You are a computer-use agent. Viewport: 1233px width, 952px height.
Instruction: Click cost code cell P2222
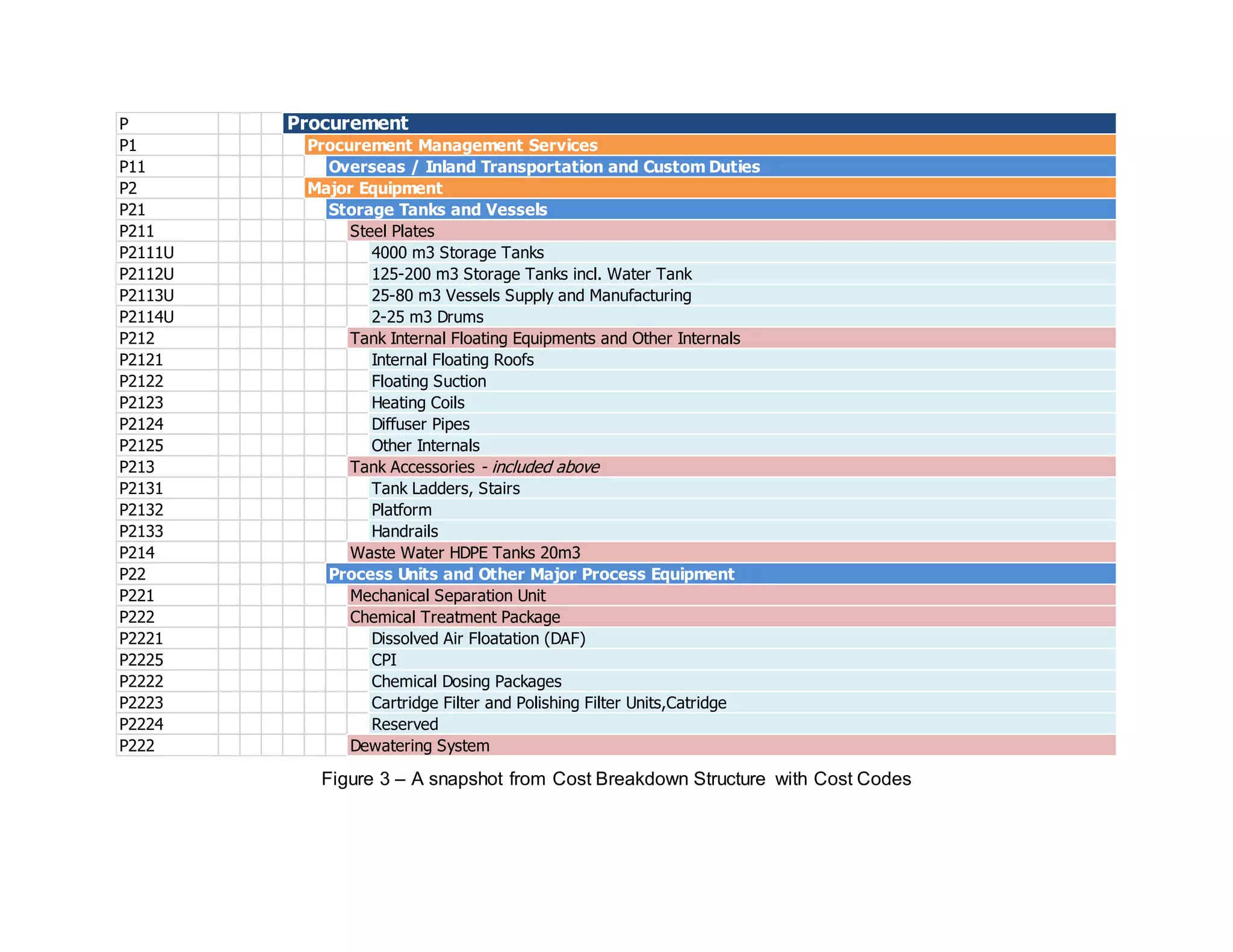(x=167, y=681)
